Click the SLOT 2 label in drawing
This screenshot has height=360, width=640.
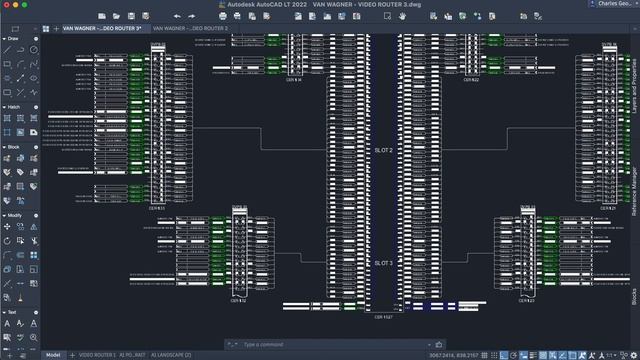383,150
